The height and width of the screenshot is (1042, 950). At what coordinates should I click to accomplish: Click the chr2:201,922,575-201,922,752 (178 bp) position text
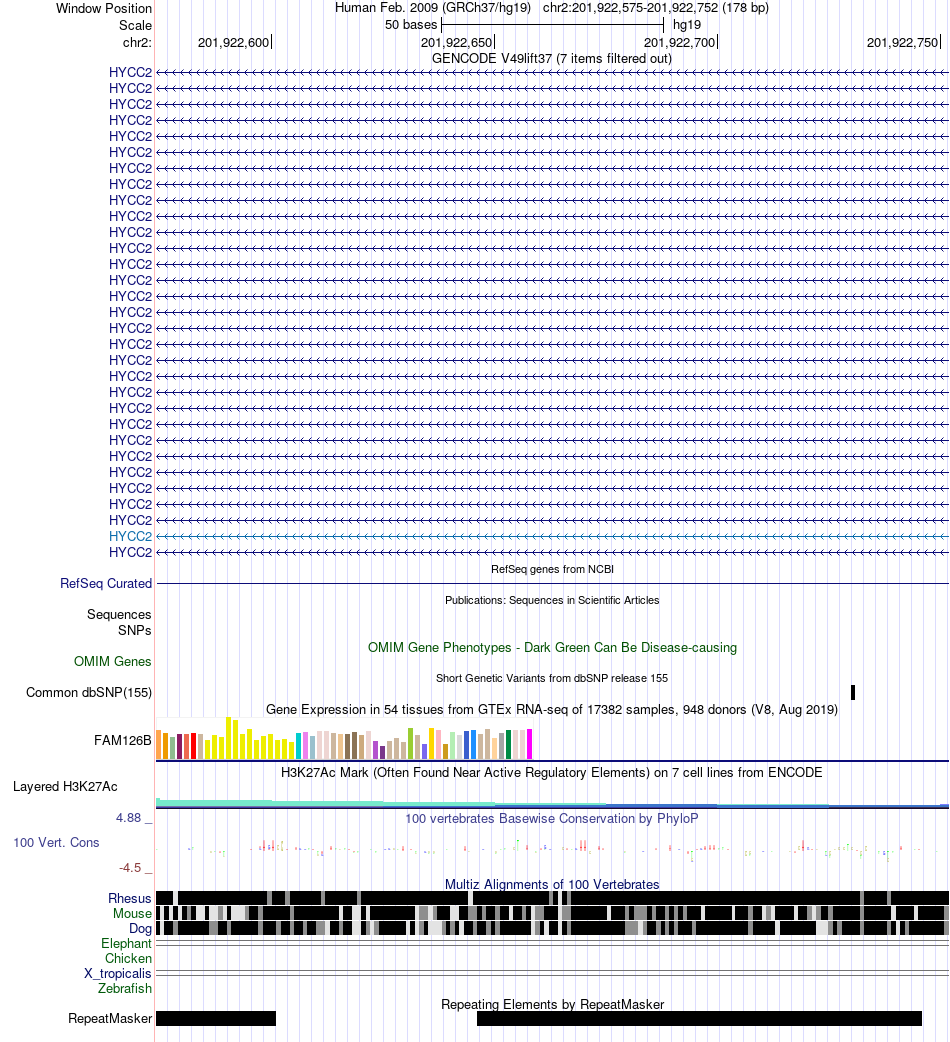[x=656, y=8]
